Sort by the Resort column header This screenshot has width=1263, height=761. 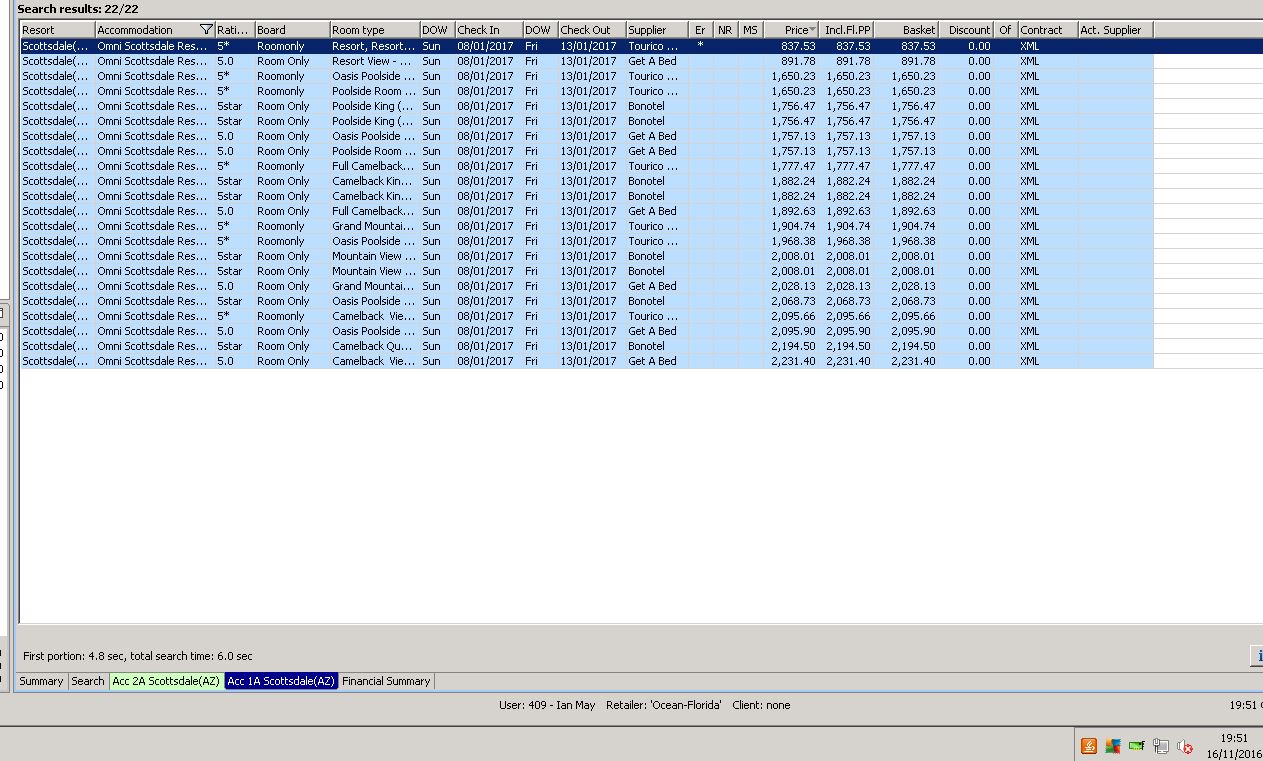click(x=57, y=30)
